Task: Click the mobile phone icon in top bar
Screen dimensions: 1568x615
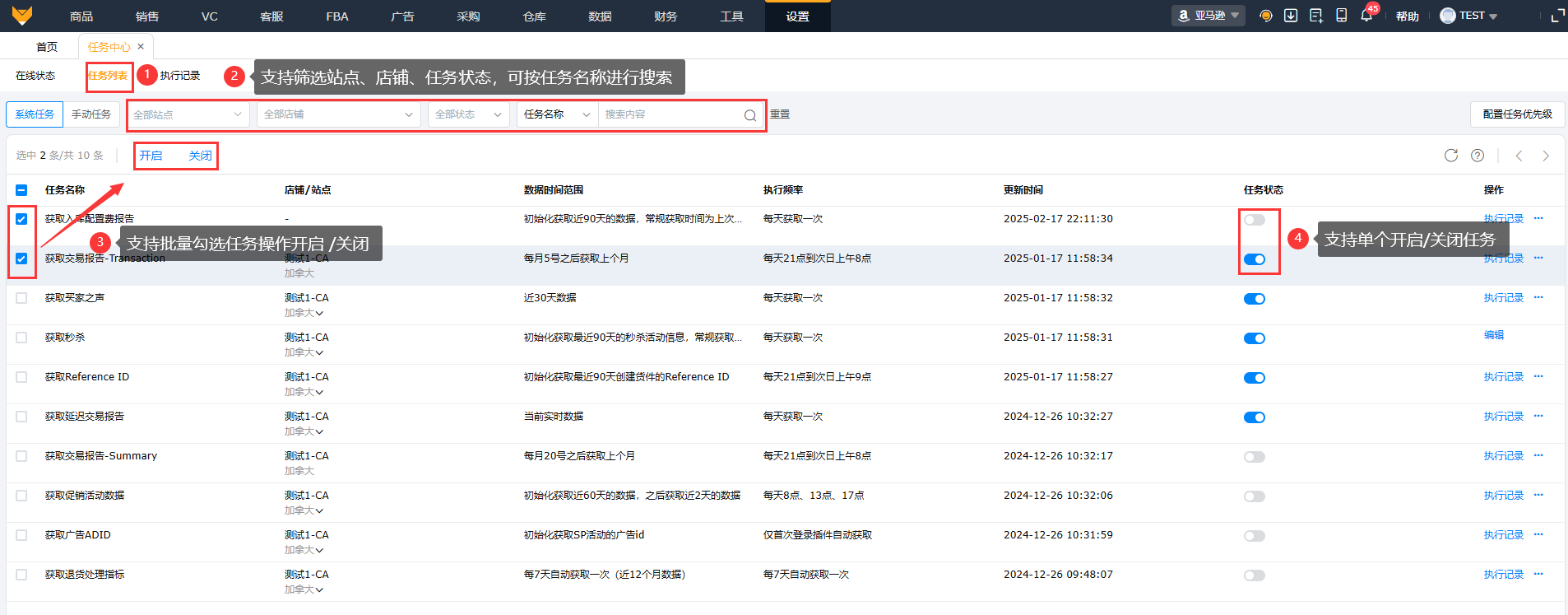Action: click(x=1342, y=16)
